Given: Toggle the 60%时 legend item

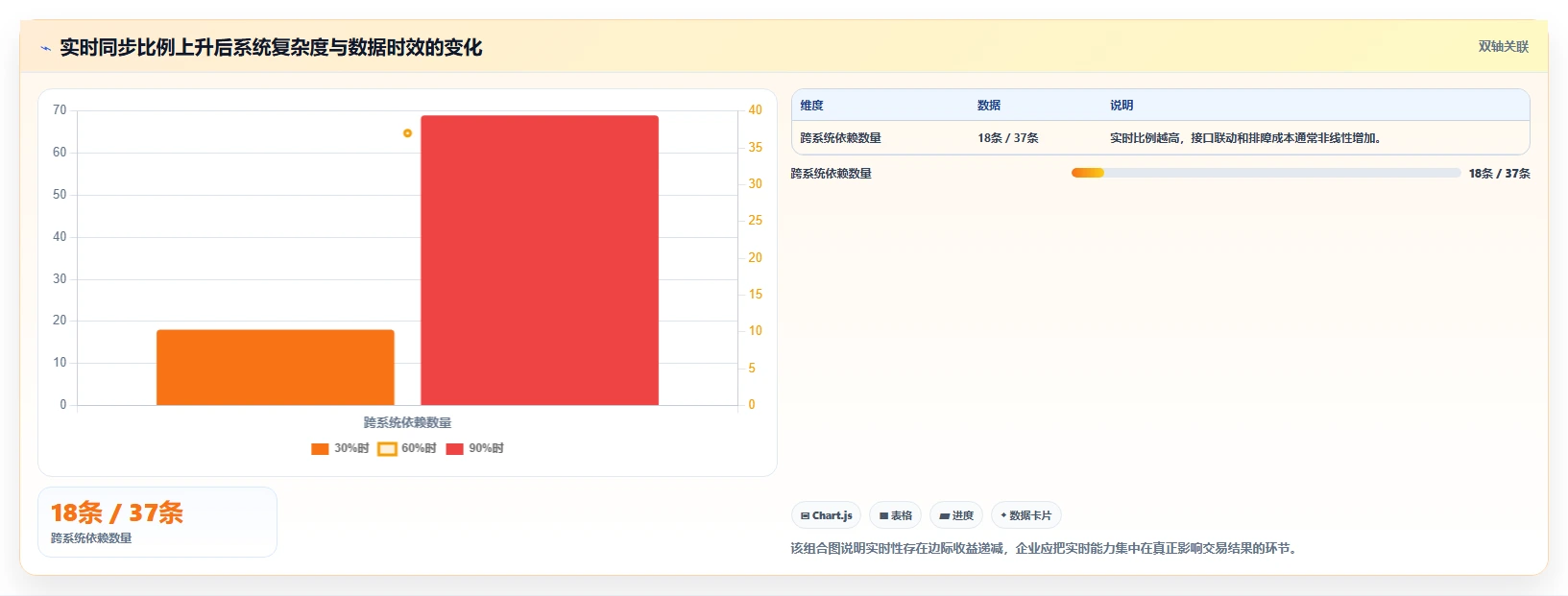Looking at the screenshot, I should pos(407,448).
